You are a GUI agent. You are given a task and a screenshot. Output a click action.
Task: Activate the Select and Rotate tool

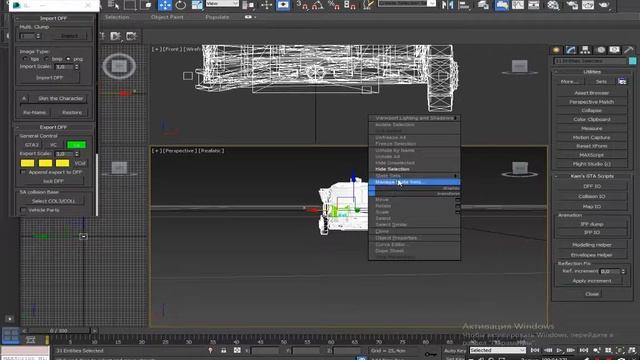(x=181, y=5)
